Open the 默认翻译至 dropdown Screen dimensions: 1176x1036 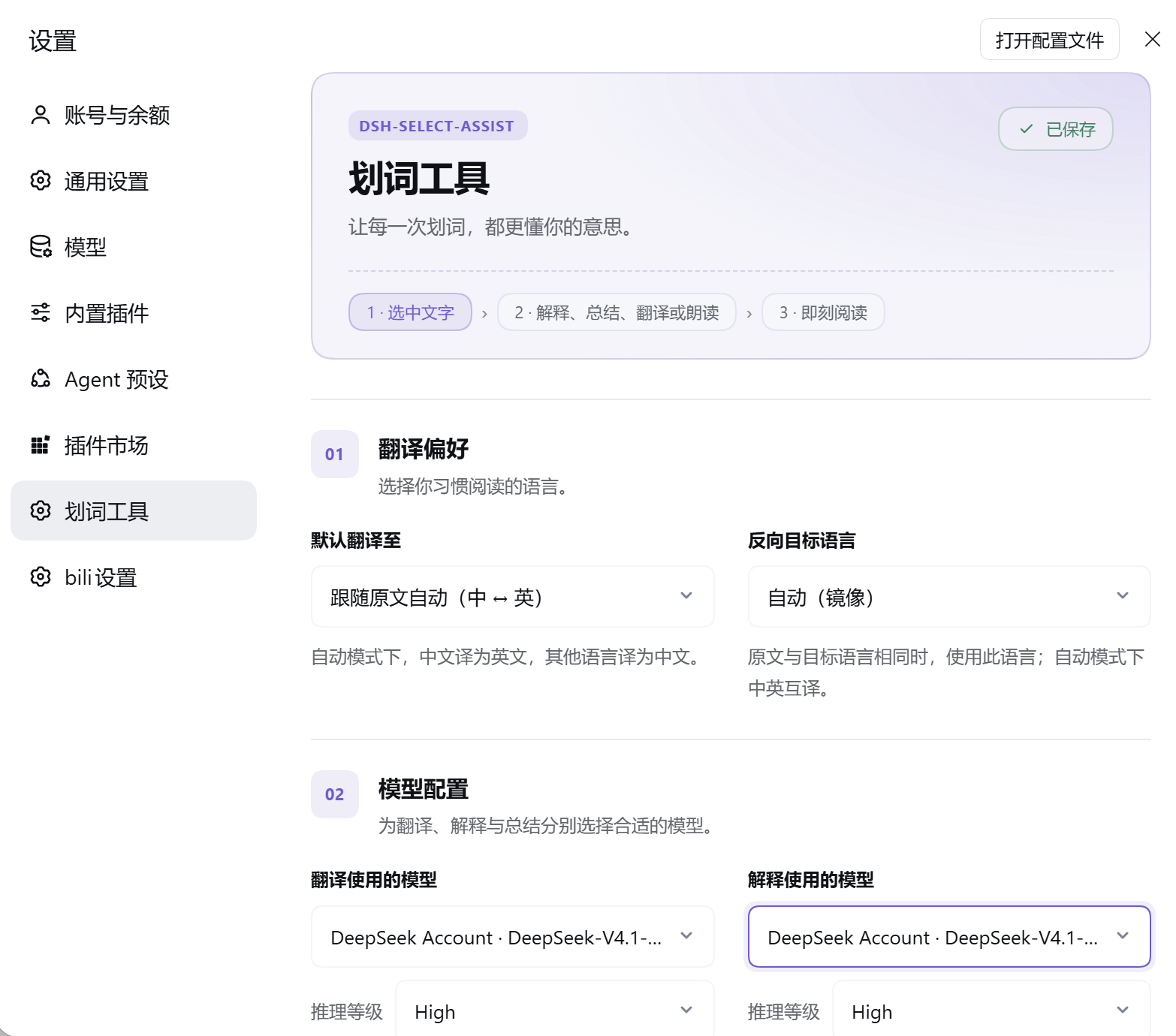coord(513,597)
